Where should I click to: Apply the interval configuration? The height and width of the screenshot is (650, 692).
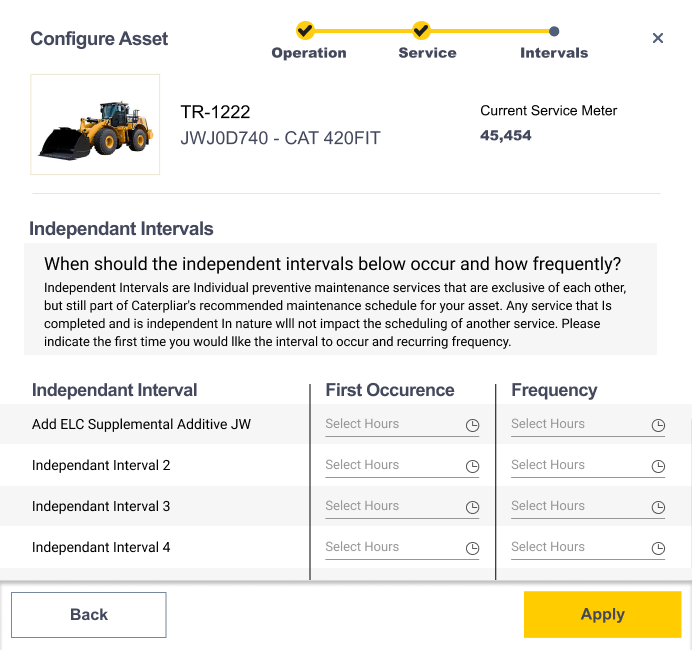click(x=602, y=615)
